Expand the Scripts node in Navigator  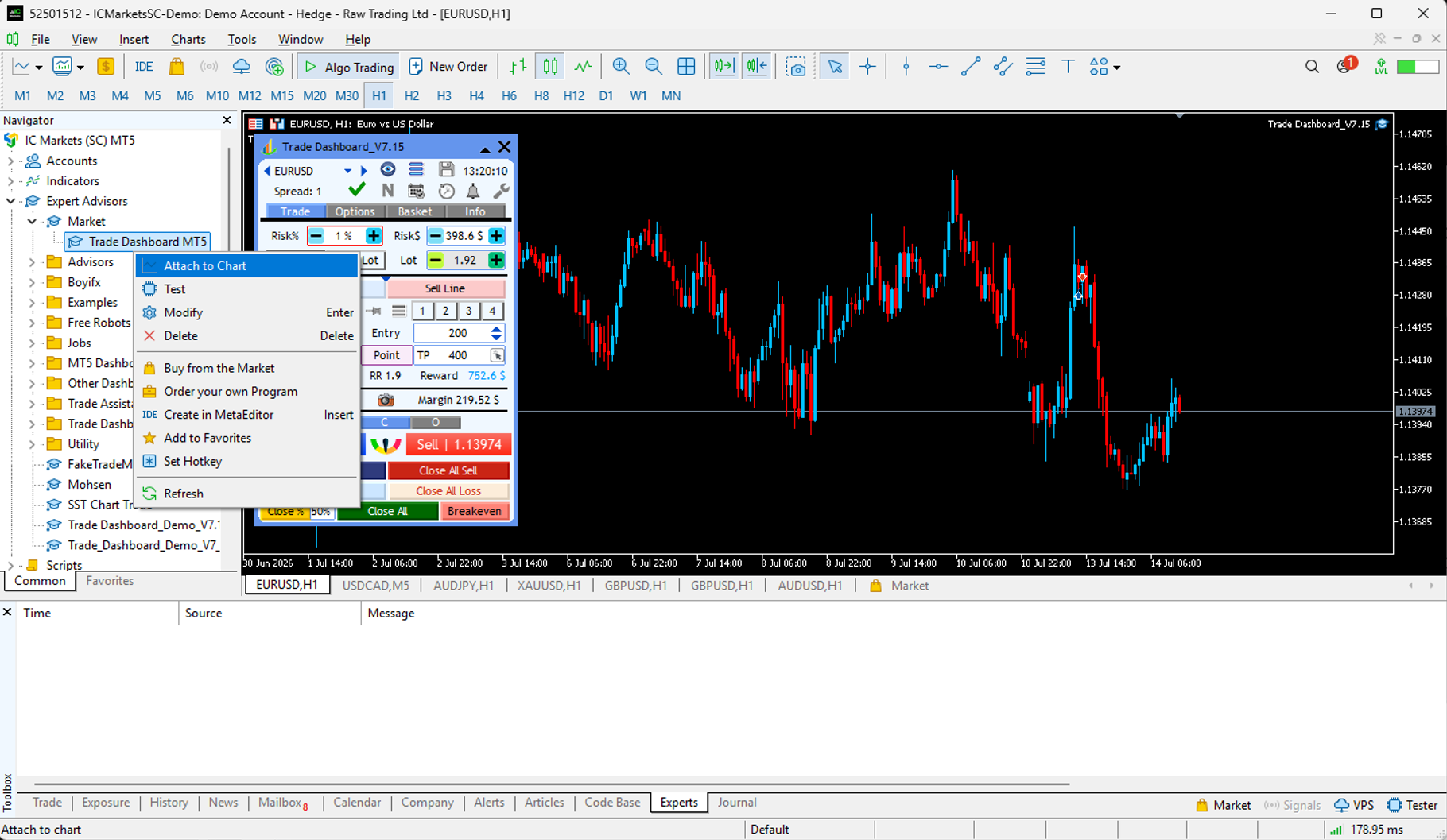pos(10,565)
